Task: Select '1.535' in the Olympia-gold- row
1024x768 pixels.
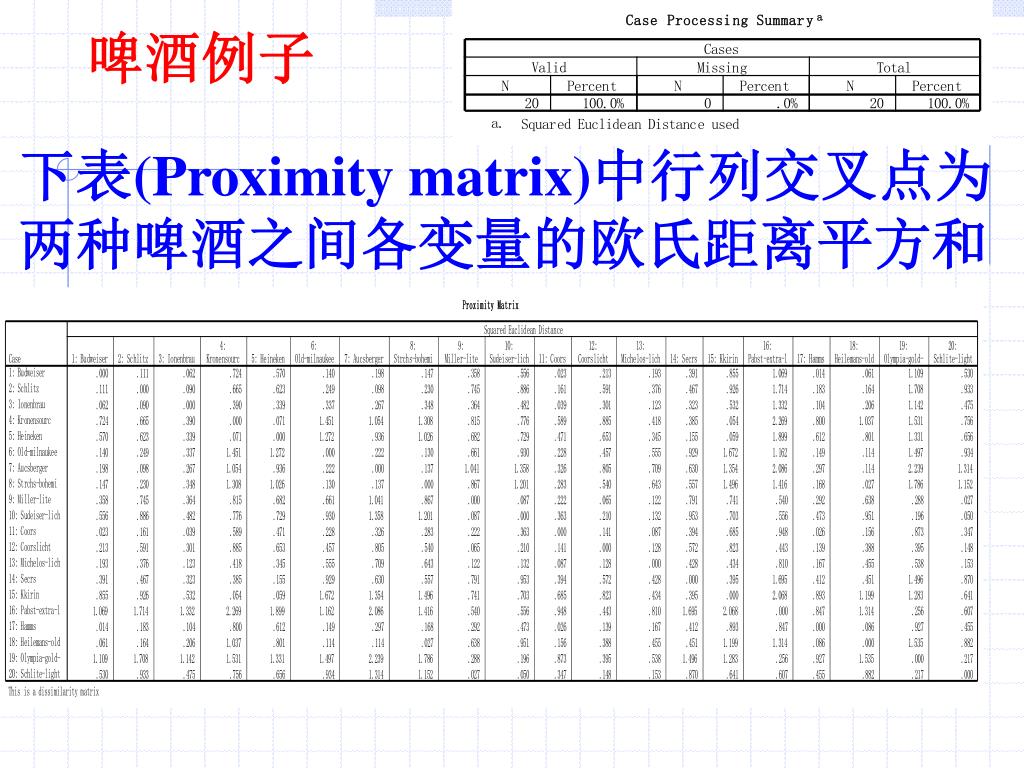Action: (x=866, y=659)
